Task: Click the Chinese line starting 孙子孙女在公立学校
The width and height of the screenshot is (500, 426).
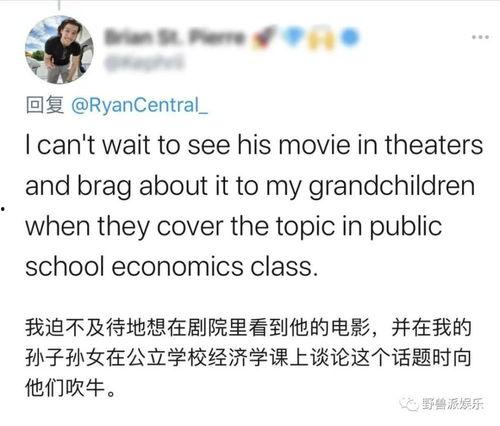Action: (248, 358)
